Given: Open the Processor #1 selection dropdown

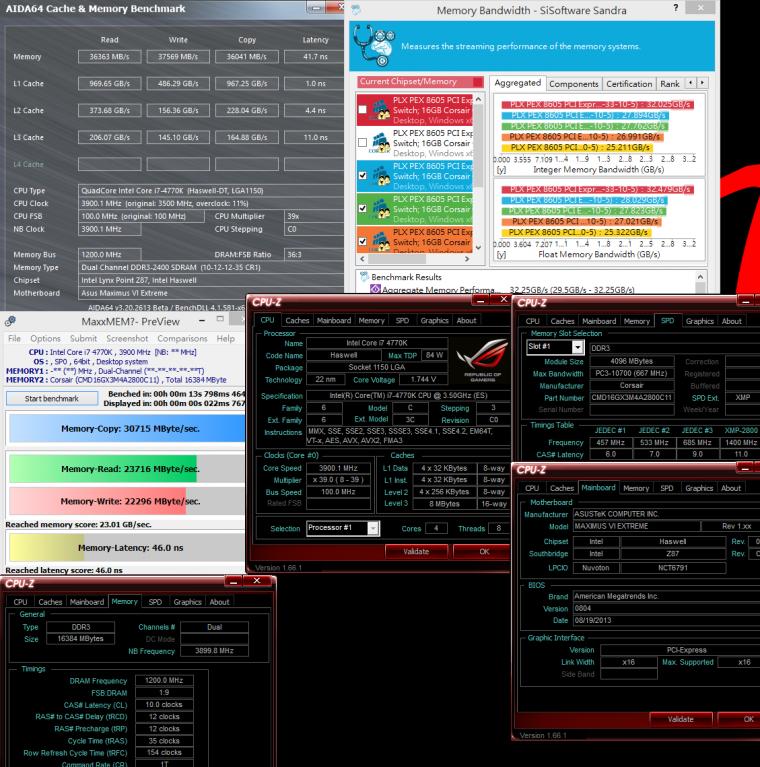Looking at the screenshot, I should (373, 528).
